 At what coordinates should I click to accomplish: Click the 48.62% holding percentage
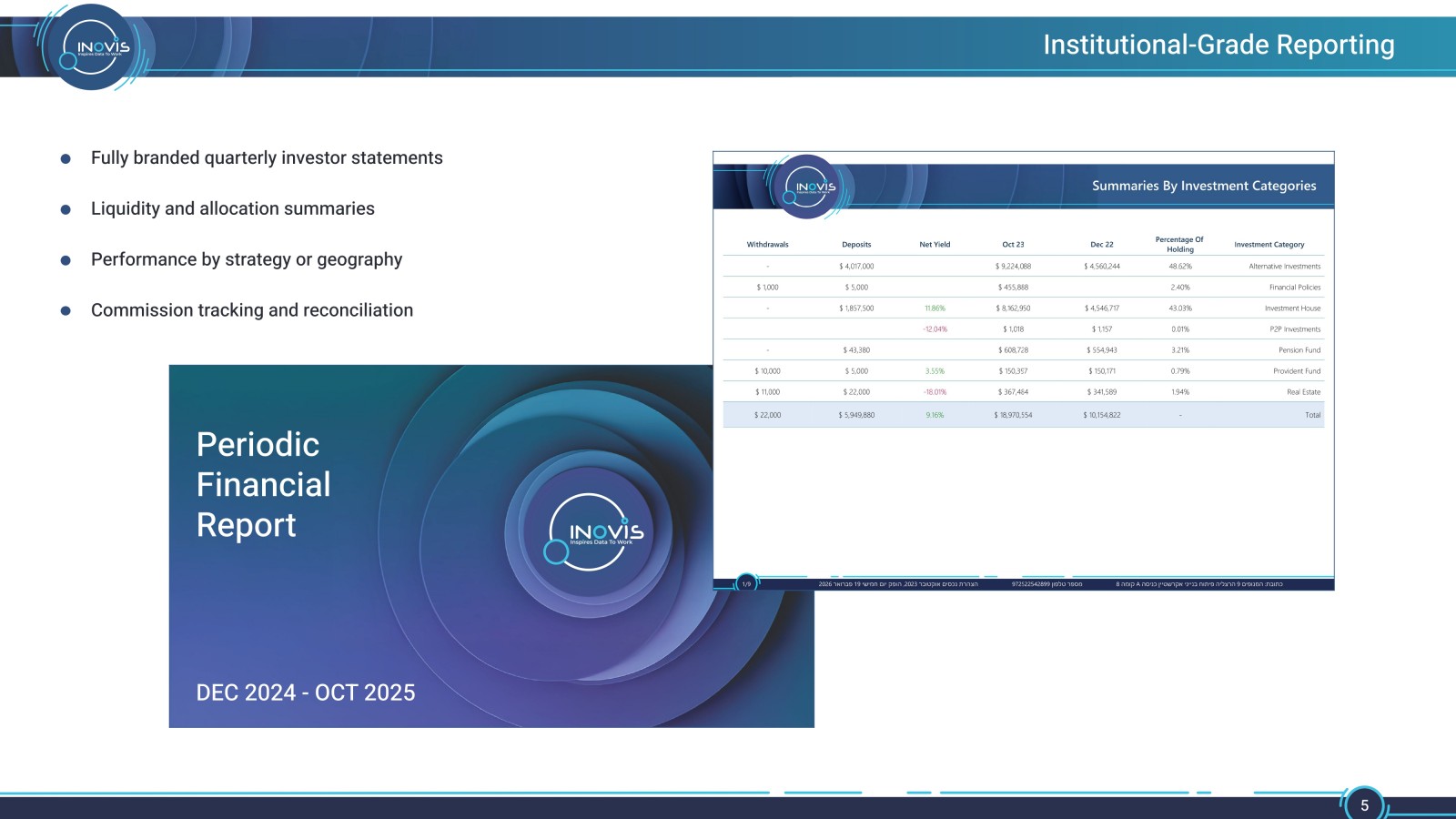1180,267
